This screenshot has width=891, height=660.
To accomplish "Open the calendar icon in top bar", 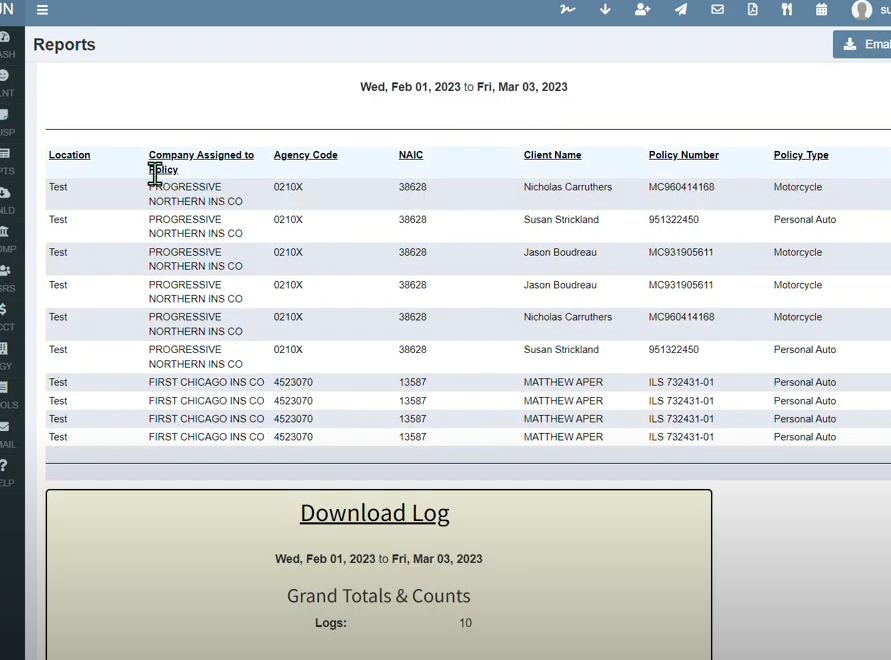I will pyautogui.click(x=822, y=9).
